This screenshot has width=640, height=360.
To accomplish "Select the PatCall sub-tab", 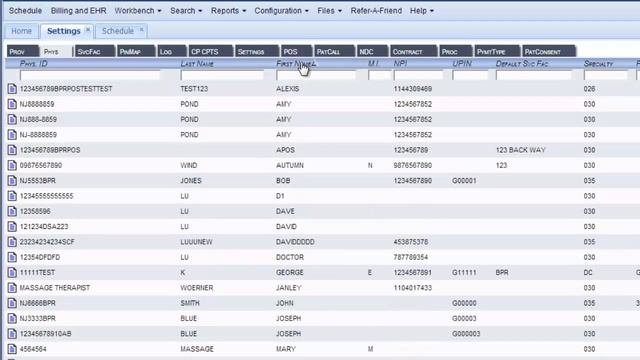I will coord(334,51).
